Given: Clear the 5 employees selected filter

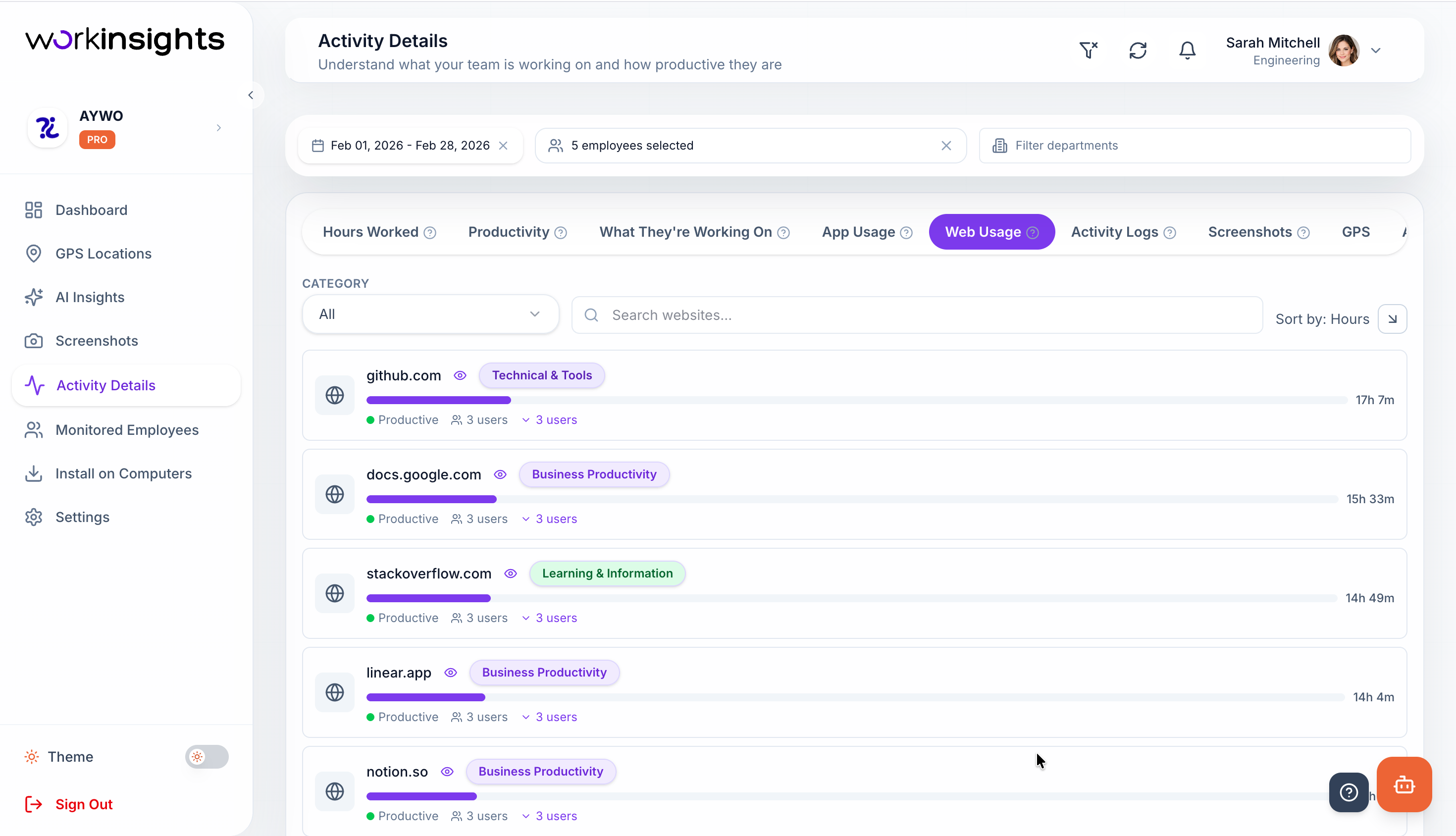Looking at the screenshot, I should tap(946, 146).
